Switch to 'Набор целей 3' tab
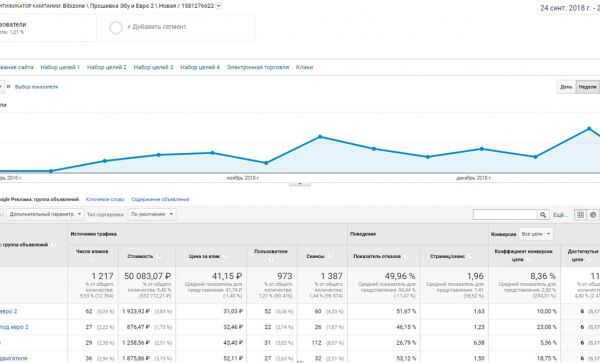Image resolution: width=600 pixels, height=363 pixels. [153, 67]
